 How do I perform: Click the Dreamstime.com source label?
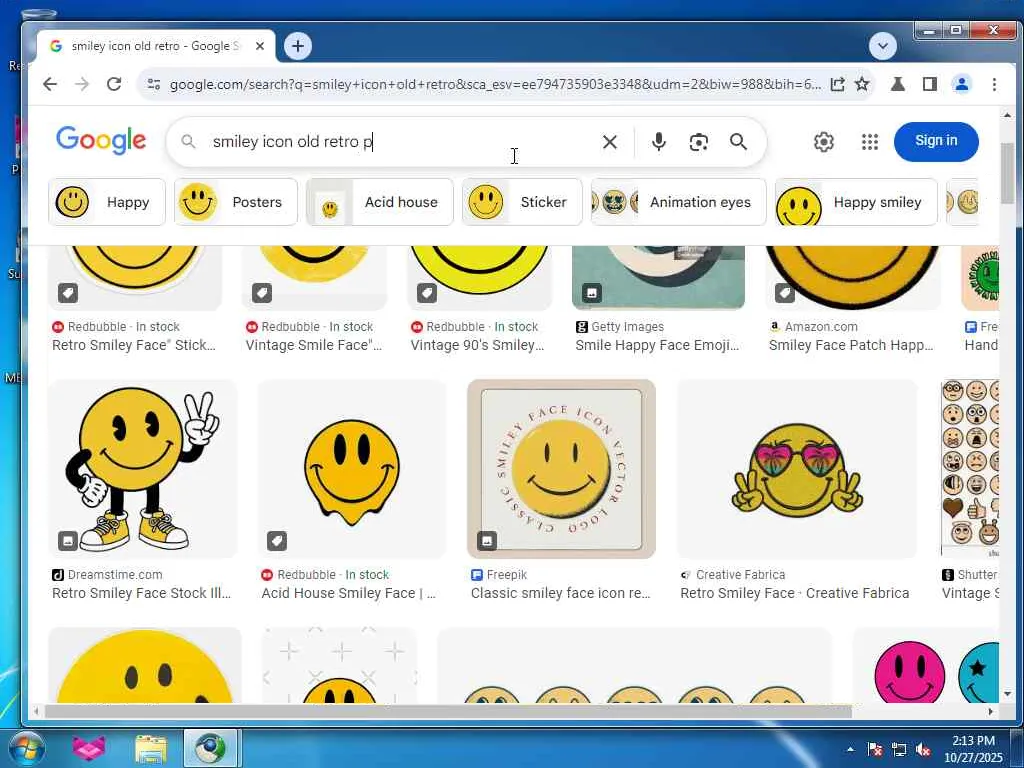[115, 575]
